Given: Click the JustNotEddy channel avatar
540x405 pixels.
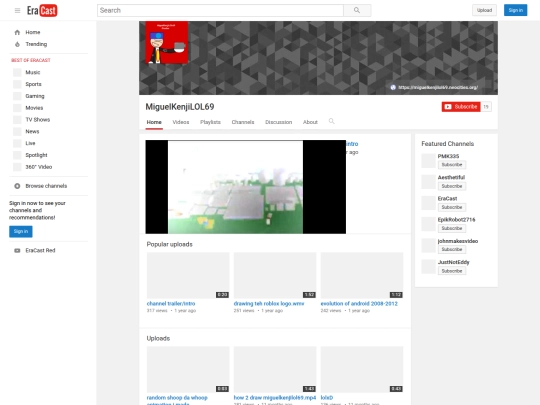Looking at the screenshot, I should (428, 267).
